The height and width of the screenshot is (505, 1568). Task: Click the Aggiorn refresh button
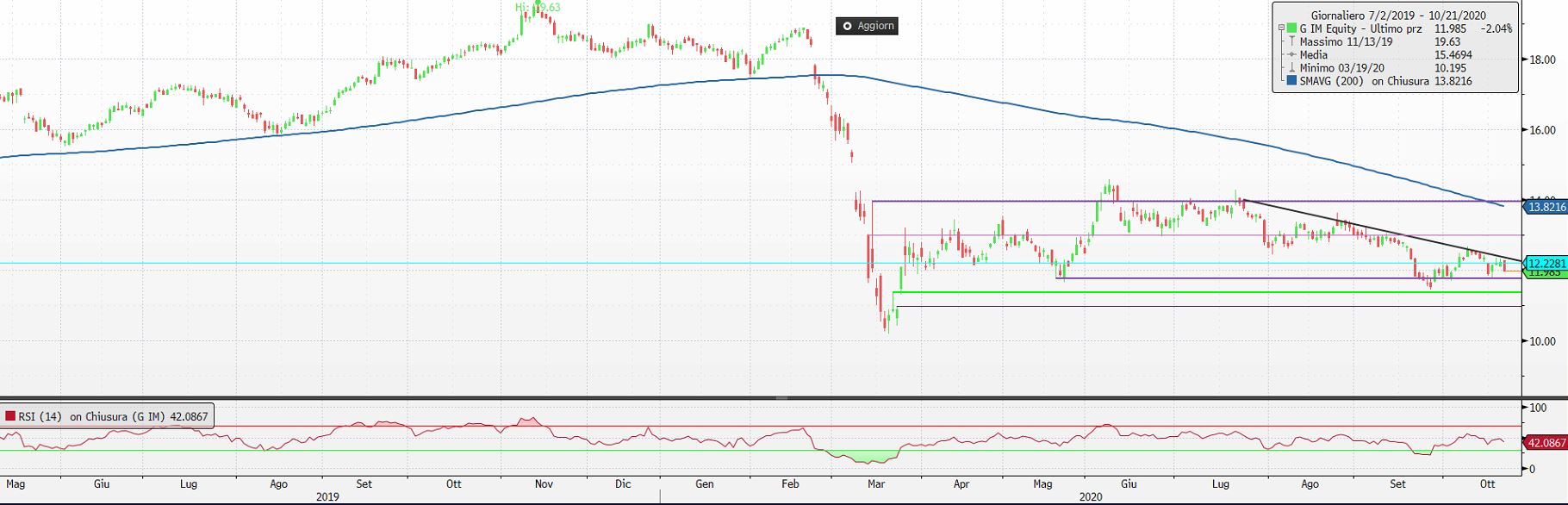click(868, 26)
